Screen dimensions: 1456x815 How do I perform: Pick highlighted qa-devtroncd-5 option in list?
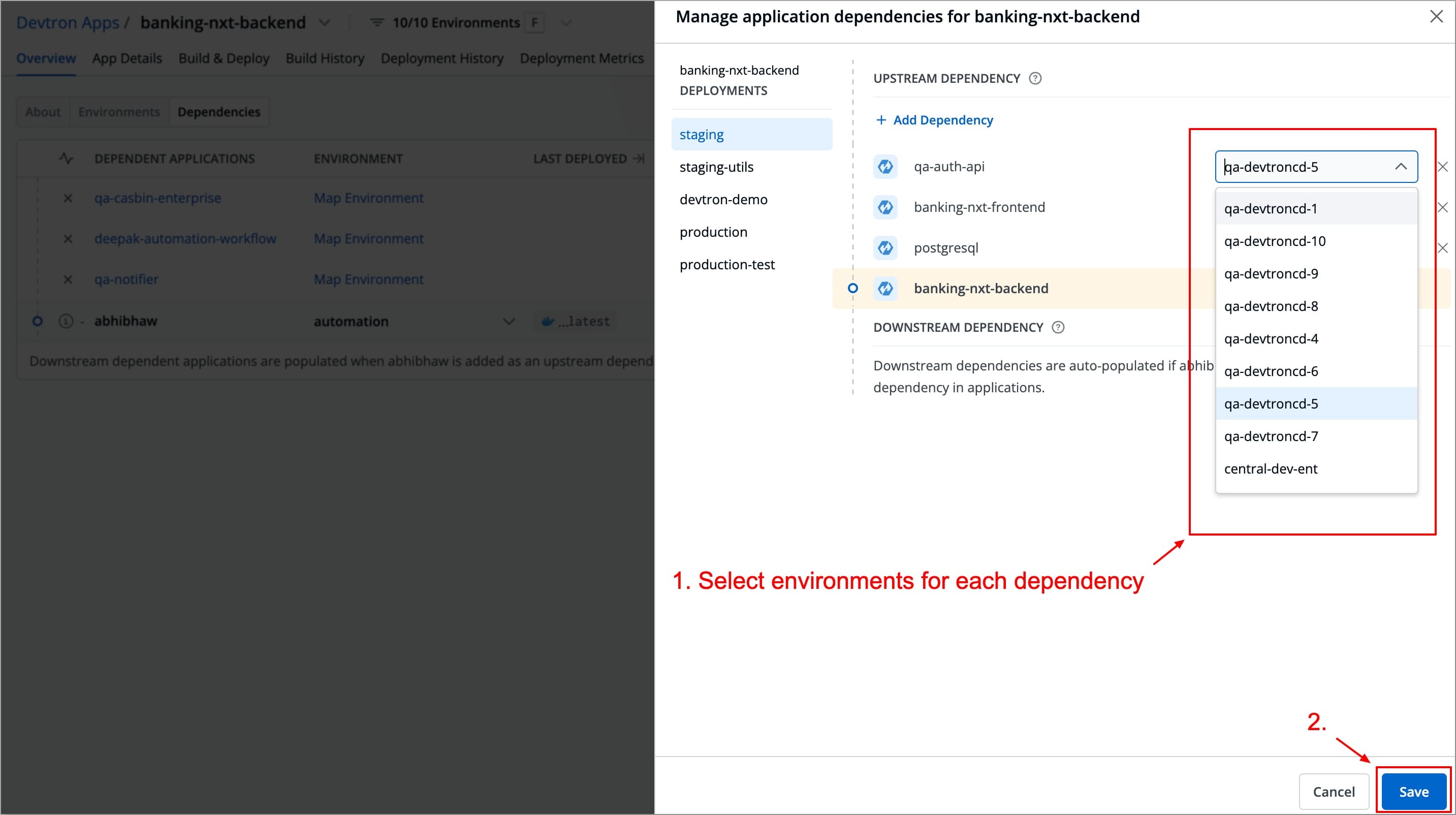[1316, 403]
